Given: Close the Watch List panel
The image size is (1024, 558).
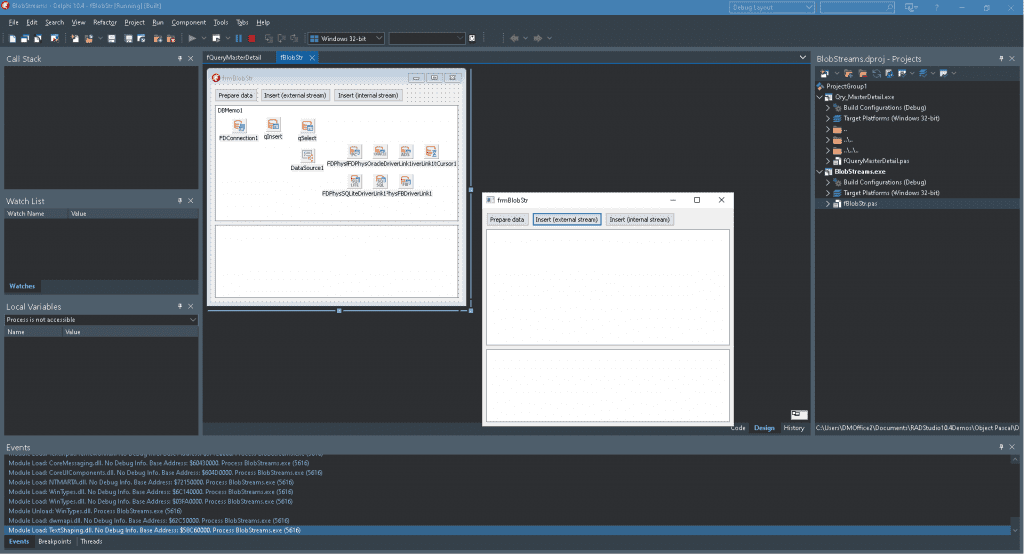Looking at the screenshot, I should [191, 201].
